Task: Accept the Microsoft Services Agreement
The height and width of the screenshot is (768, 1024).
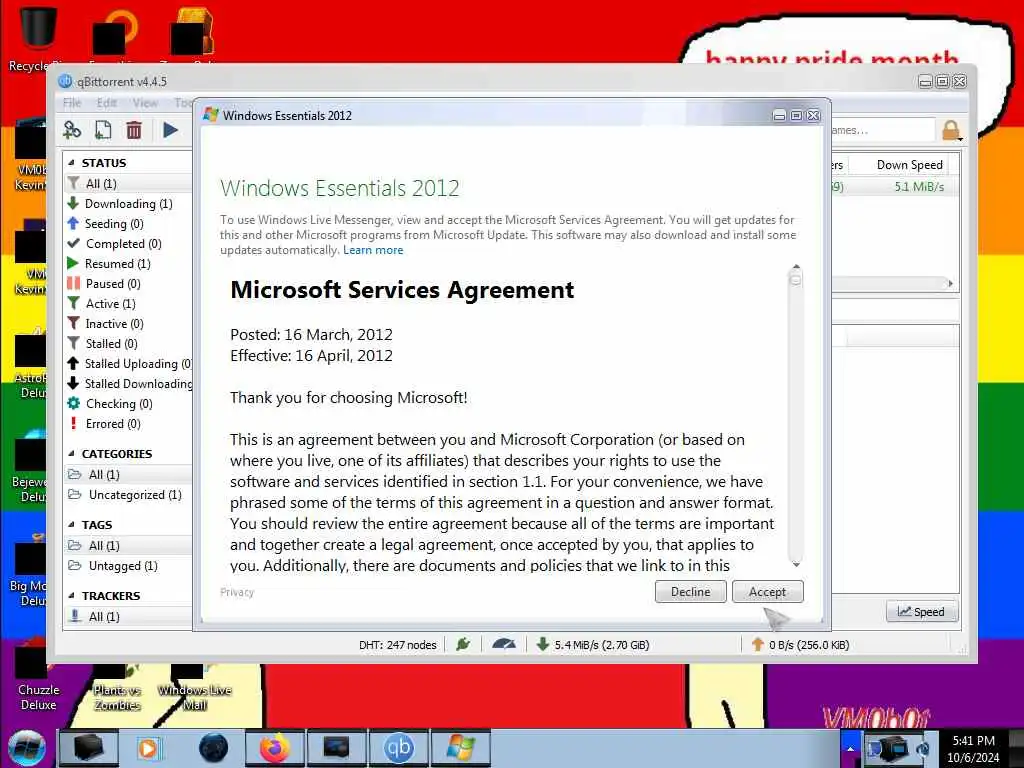Action: pos(767,592)
